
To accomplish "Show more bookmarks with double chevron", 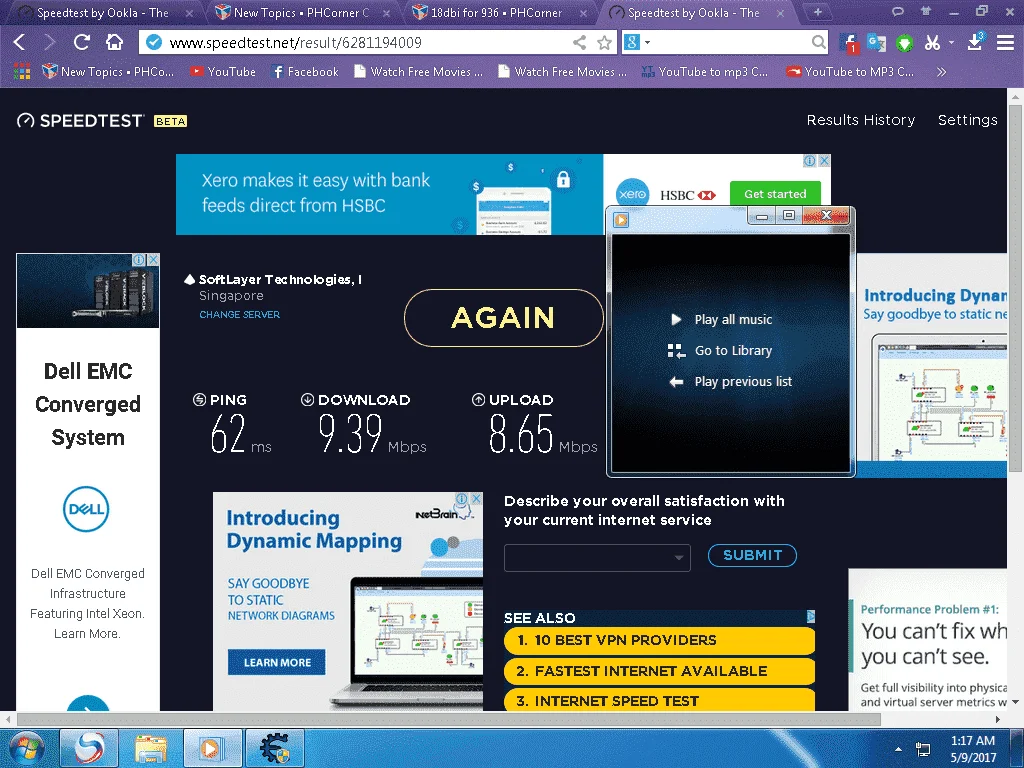I will coord(941,72).
